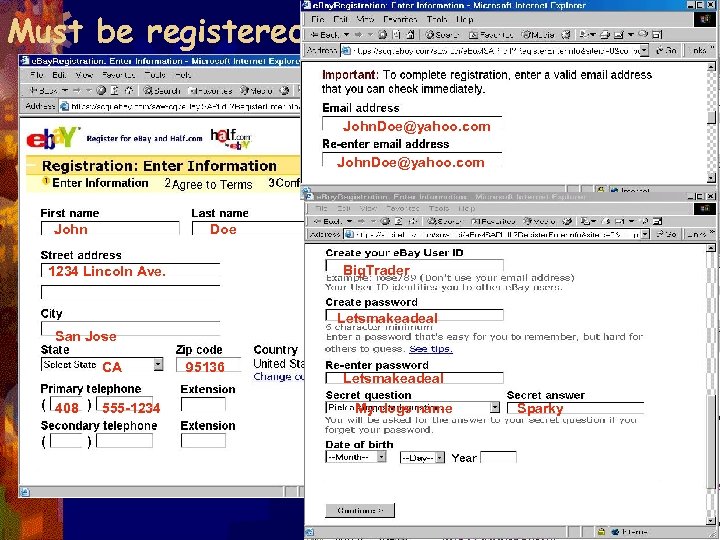Click Home icon in the email window toolbar

pyautogui.click(x=410, y=35)
